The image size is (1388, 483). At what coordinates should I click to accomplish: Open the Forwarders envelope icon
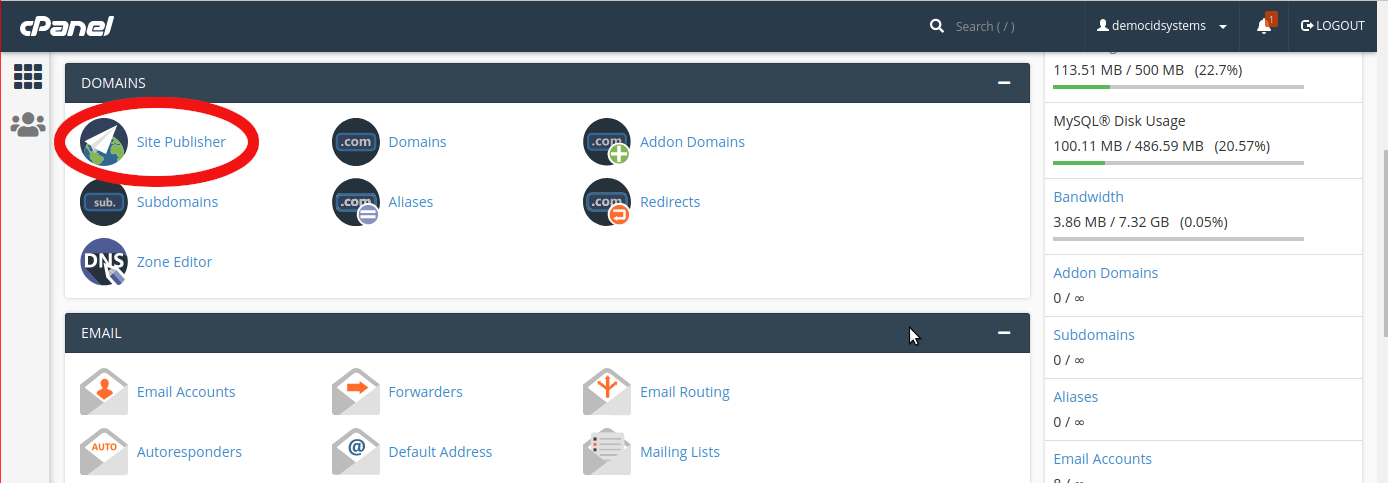point(355,392)
